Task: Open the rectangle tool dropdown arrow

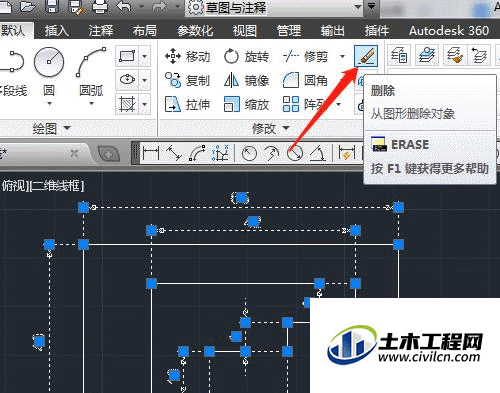Action: pos(144,56)
